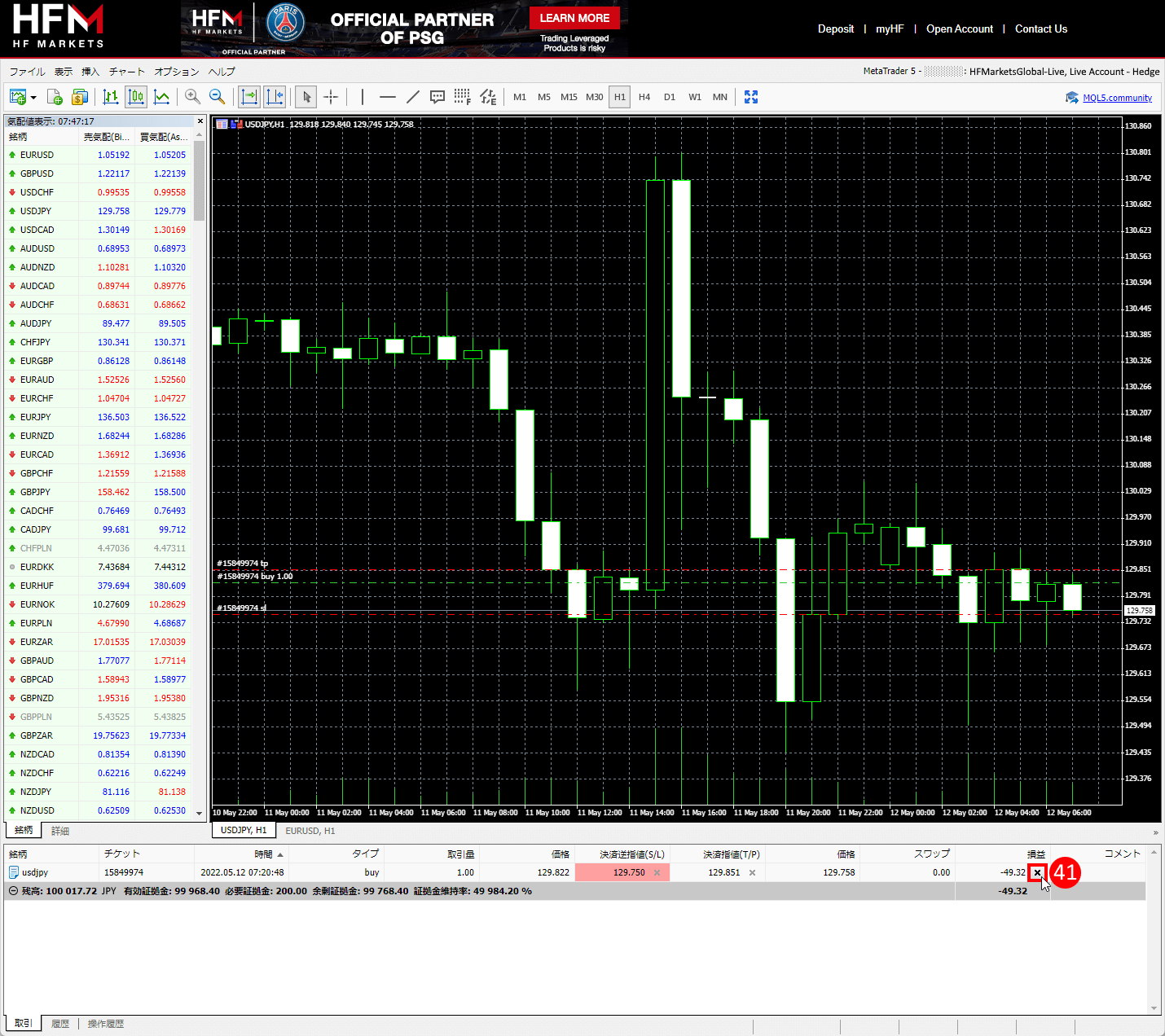Close the usdjpy position with X button
Screen dimensions: 1165x1036
pyautogui.click(x=1037, y=872)
